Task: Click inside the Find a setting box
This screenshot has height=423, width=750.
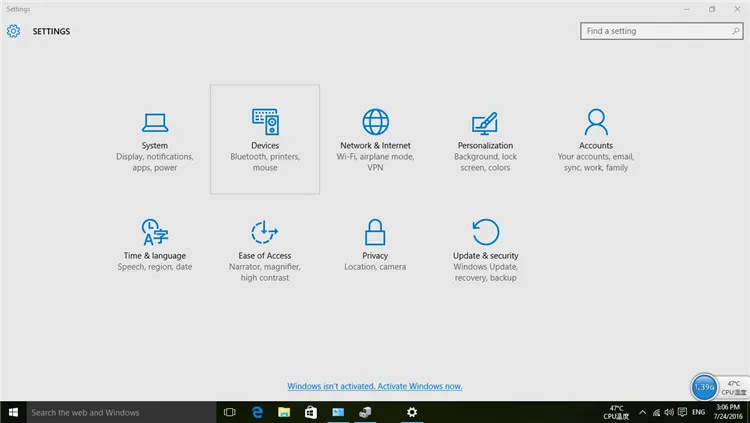Action: [662, 31]
